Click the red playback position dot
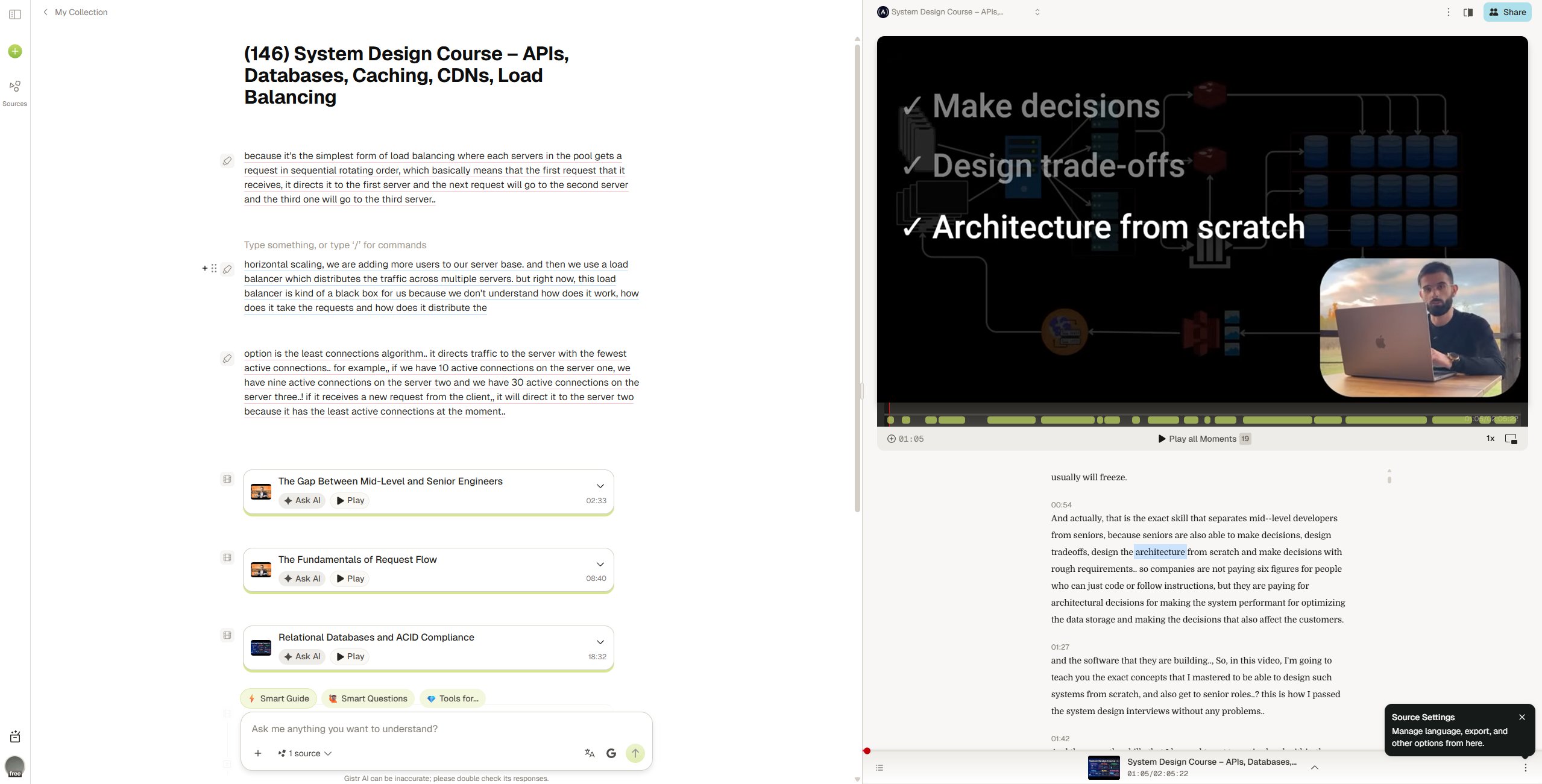 tap(867, 751)
